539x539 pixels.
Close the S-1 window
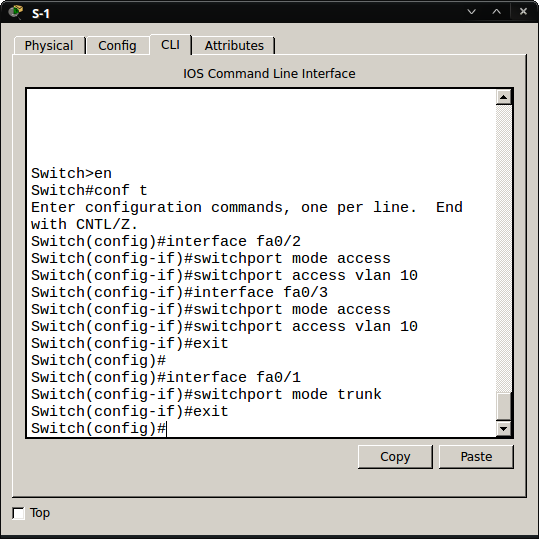point(523,12)
